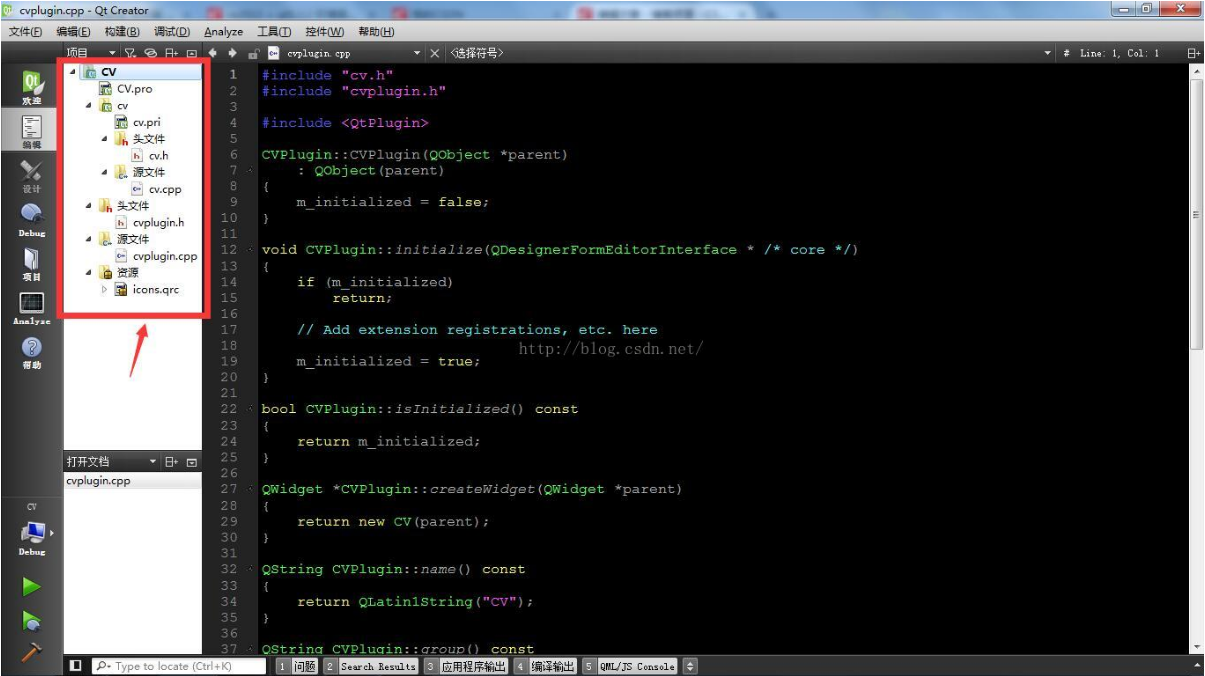1205x676 pixels.
Task: Click the file lock icon in editor toolbar
Action: click(x=254, y=53)
